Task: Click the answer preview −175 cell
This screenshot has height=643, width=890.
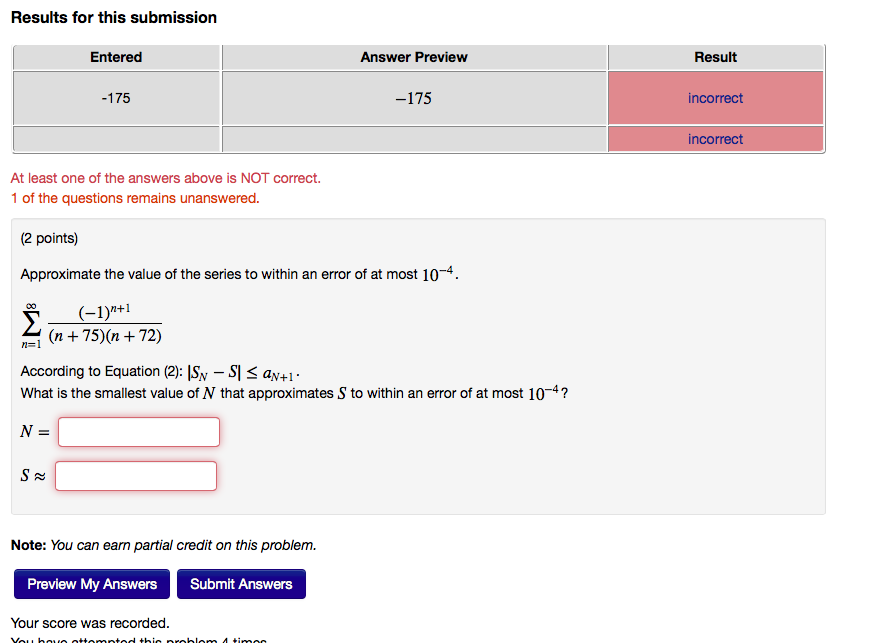Action: tap(413, 97)
